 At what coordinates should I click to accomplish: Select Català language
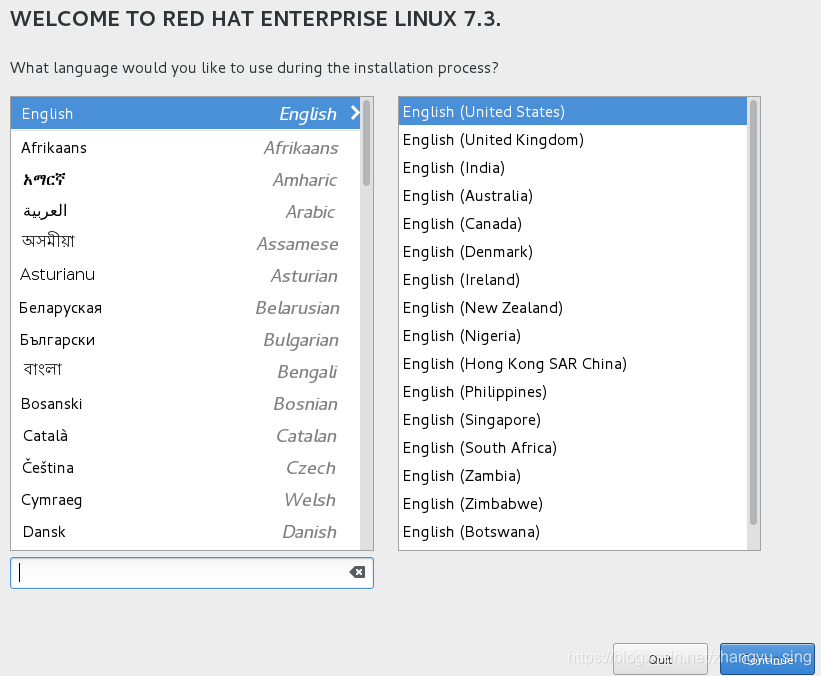pyautogui.click(x=185, y=435)
